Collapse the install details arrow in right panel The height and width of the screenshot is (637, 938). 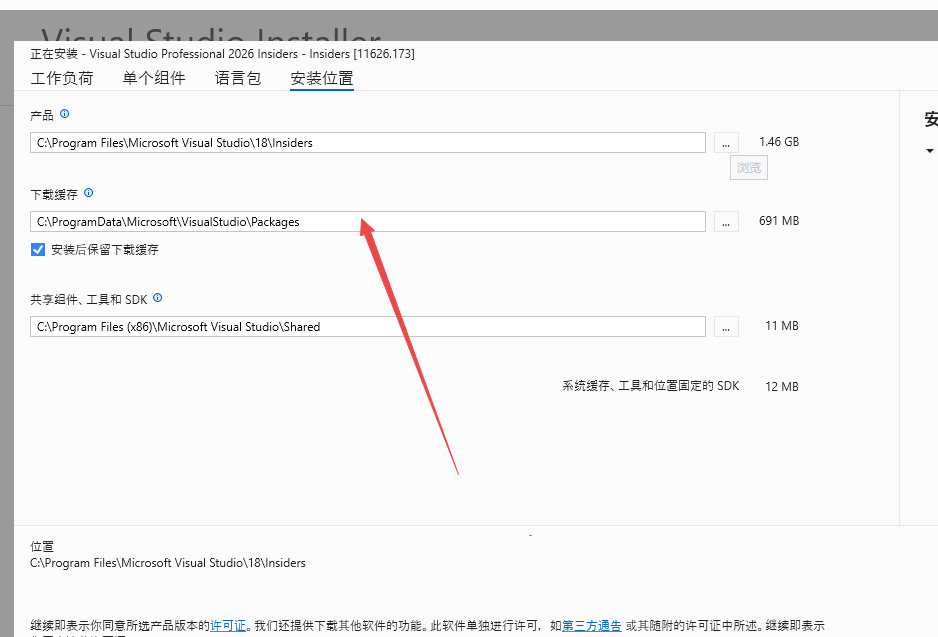pos(930,151)
